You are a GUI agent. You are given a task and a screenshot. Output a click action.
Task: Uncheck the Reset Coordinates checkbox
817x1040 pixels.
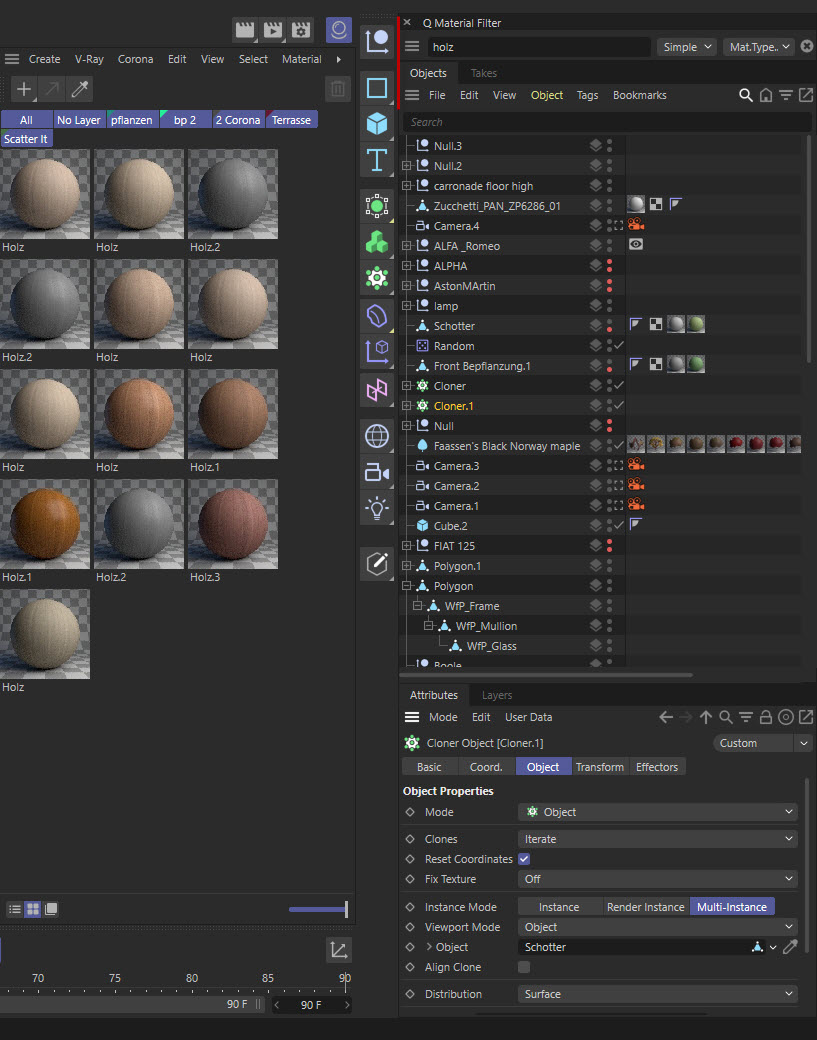pyautogui.click(x=524, y=859)
